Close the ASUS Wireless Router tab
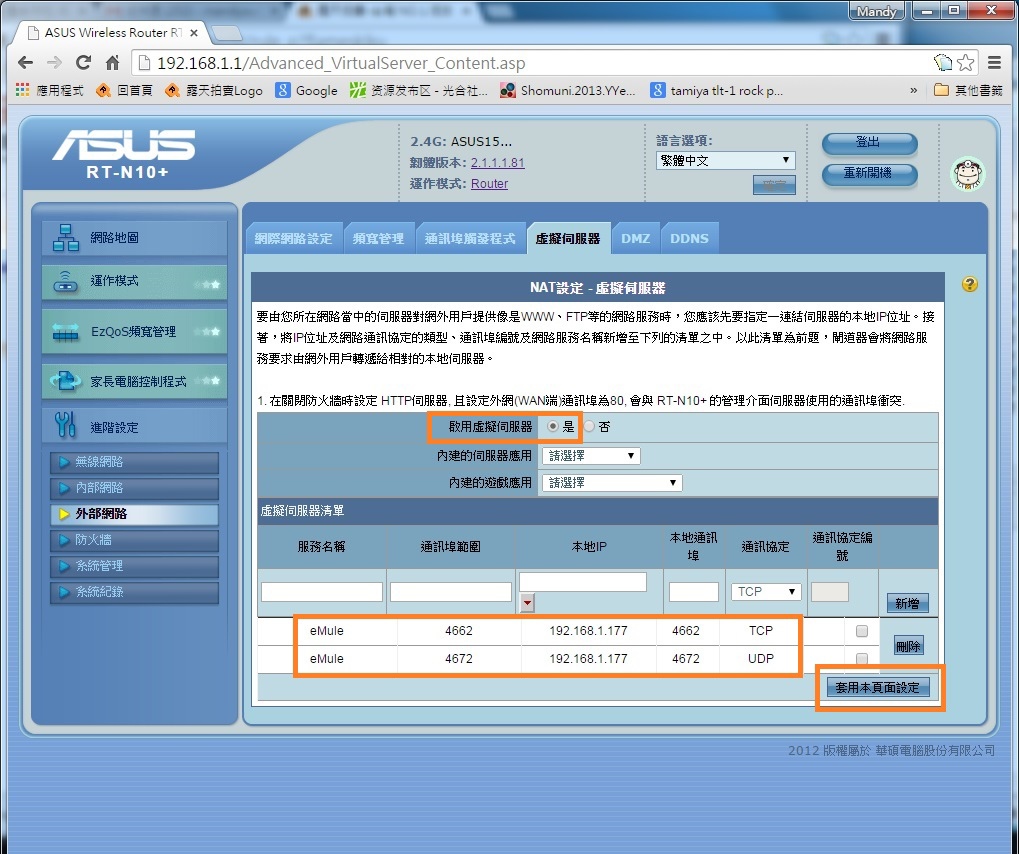Screen dimensions: 1019x854 [x=194, y=32]
